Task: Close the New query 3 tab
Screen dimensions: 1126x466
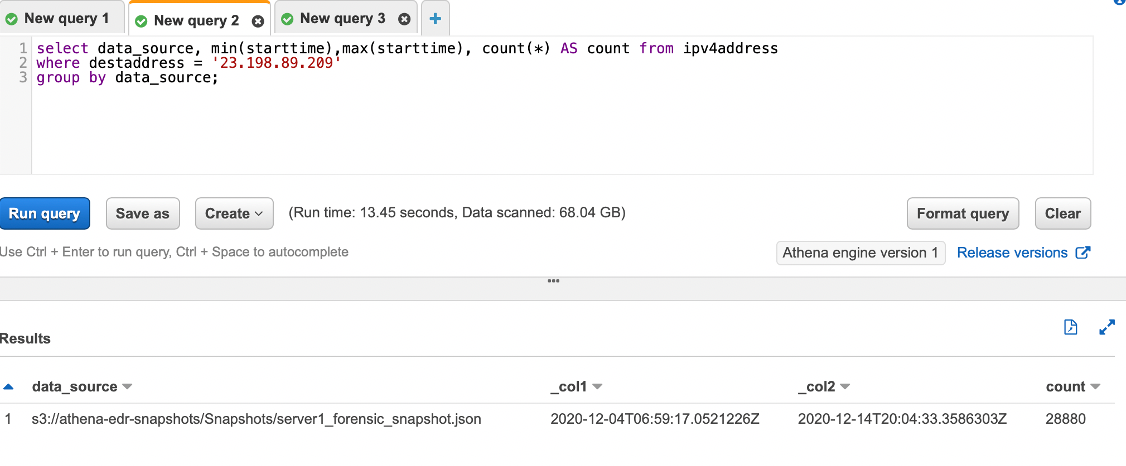Action: pos(403,19)
